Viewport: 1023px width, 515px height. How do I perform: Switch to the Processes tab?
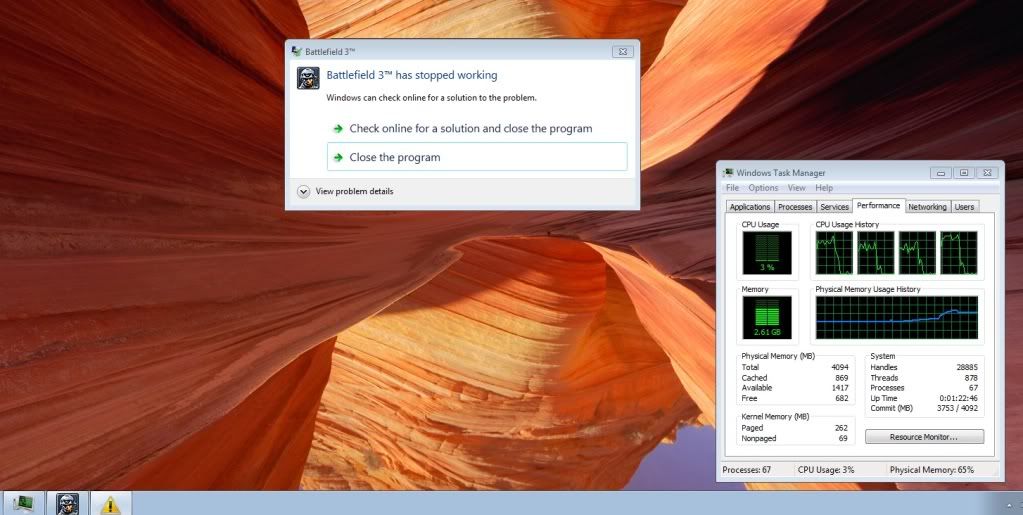795,207
